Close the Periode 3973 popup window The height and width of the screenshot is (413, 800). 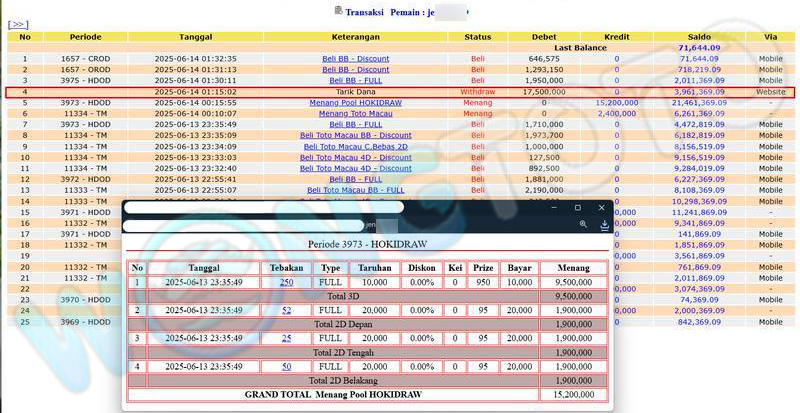[x=601, y=207]
